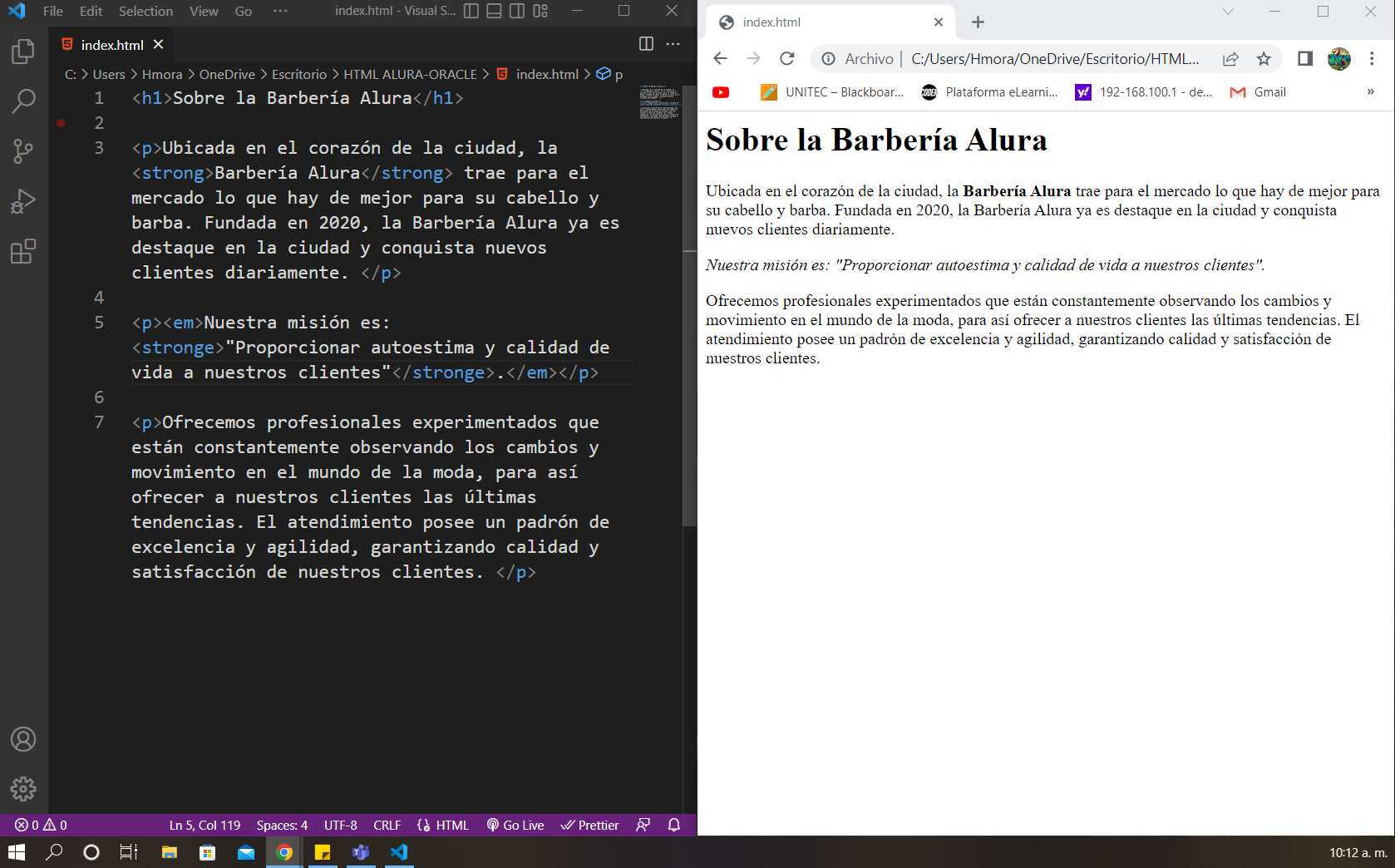
Task: Go forward in Chrome
Action: pos(753,58)
